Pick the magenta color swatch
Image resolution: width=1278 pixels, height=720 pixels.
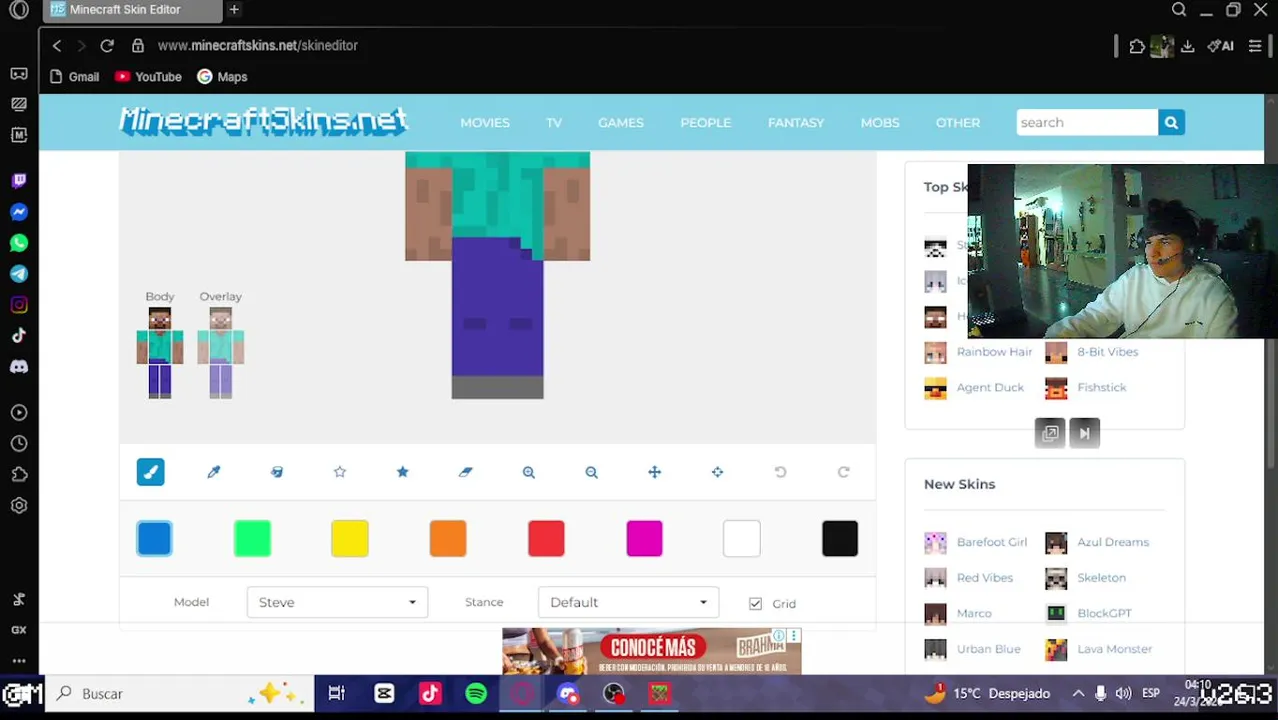(x=644, y=539)
